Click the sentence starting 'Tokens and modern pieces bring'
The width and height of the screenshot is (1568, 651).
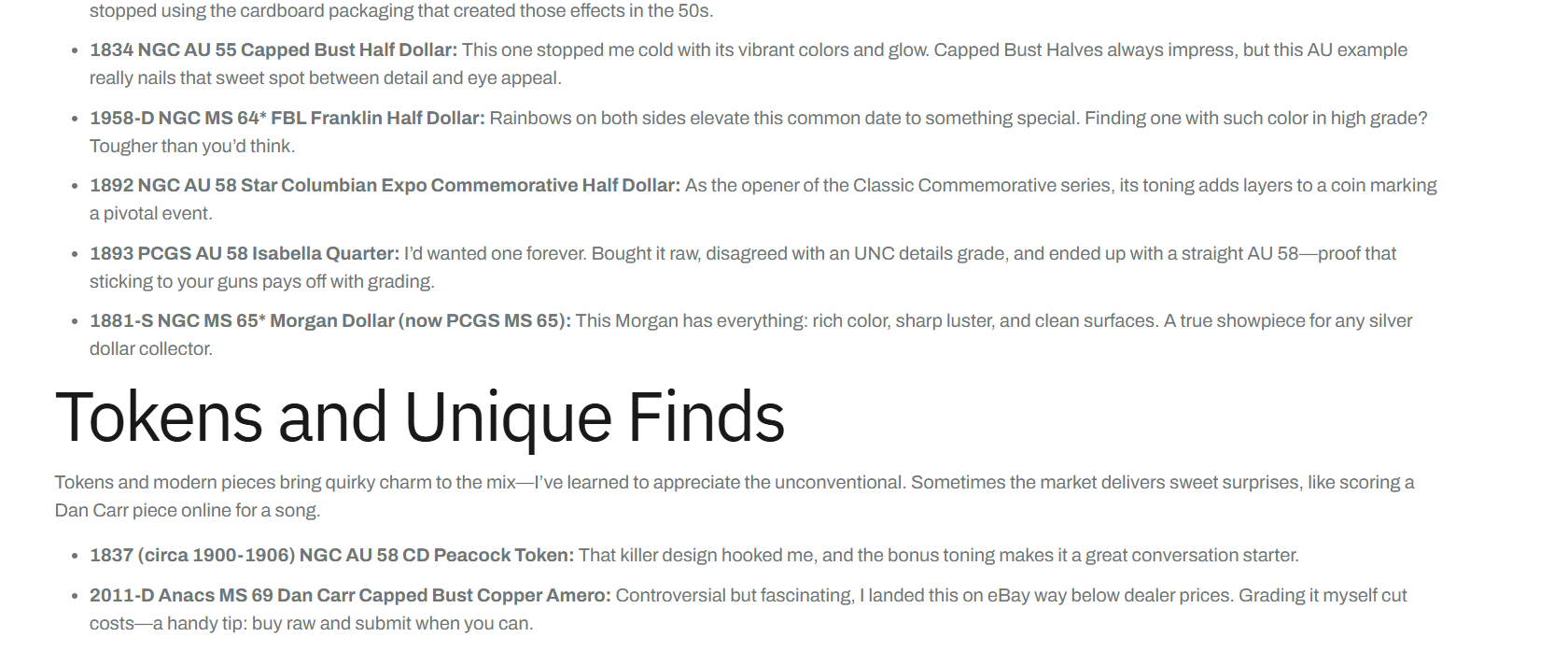735,483
